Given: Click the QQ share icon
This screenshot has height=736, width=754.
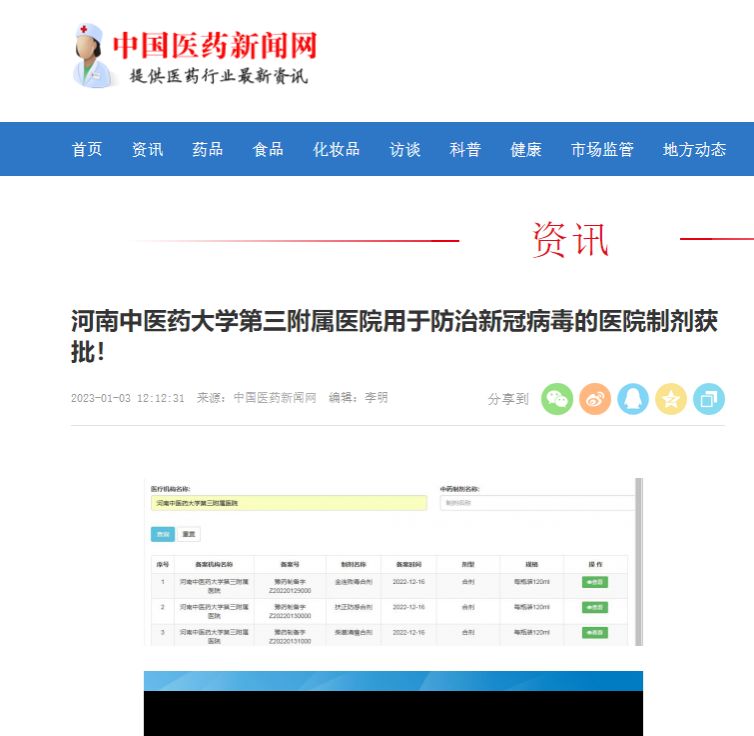Looking at the screenshot, I should 633,399.
